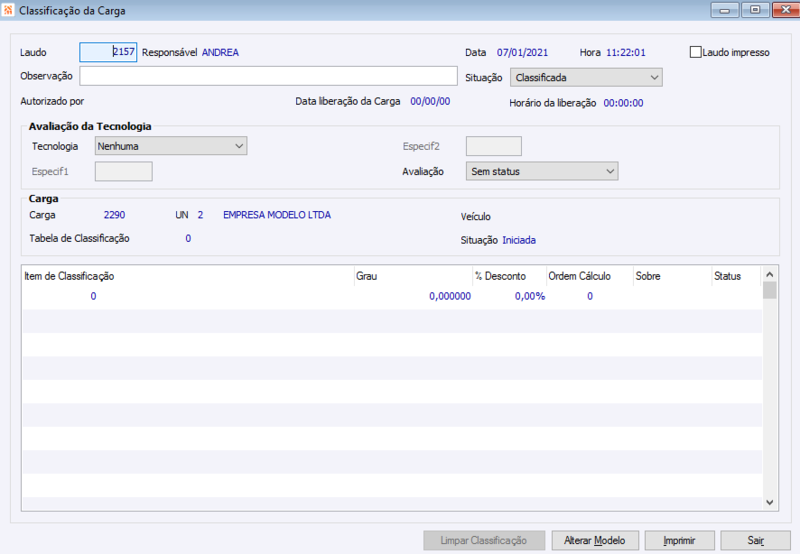The image size is (800, 554).
Task: Click scroll down arrow of classification grid
Action: (x=770, y=502)
